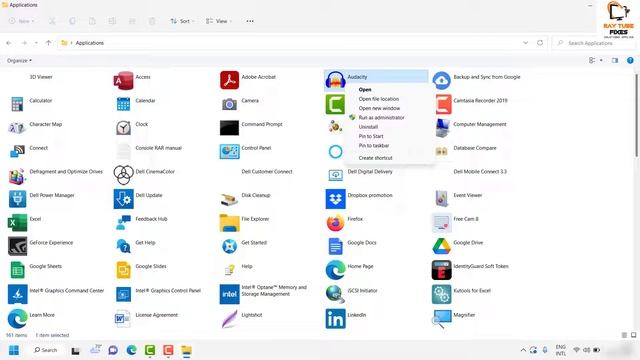Select the Home Page Edge icon
Image resolution: width=640 pixels, height=360 pixels.
(x=336, y=270)
